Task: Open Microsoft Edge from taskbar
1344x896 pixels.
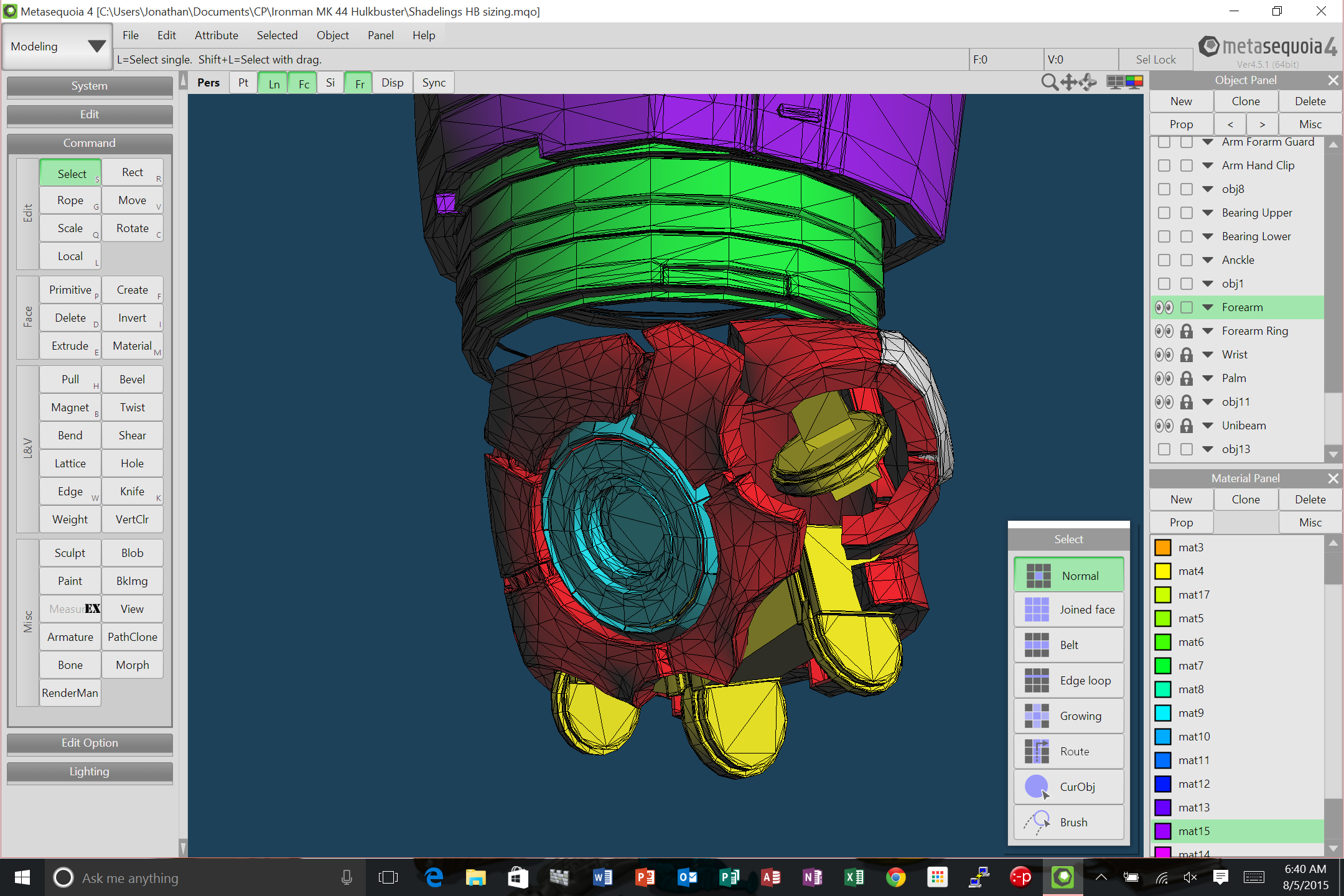Action: point(434,877)
